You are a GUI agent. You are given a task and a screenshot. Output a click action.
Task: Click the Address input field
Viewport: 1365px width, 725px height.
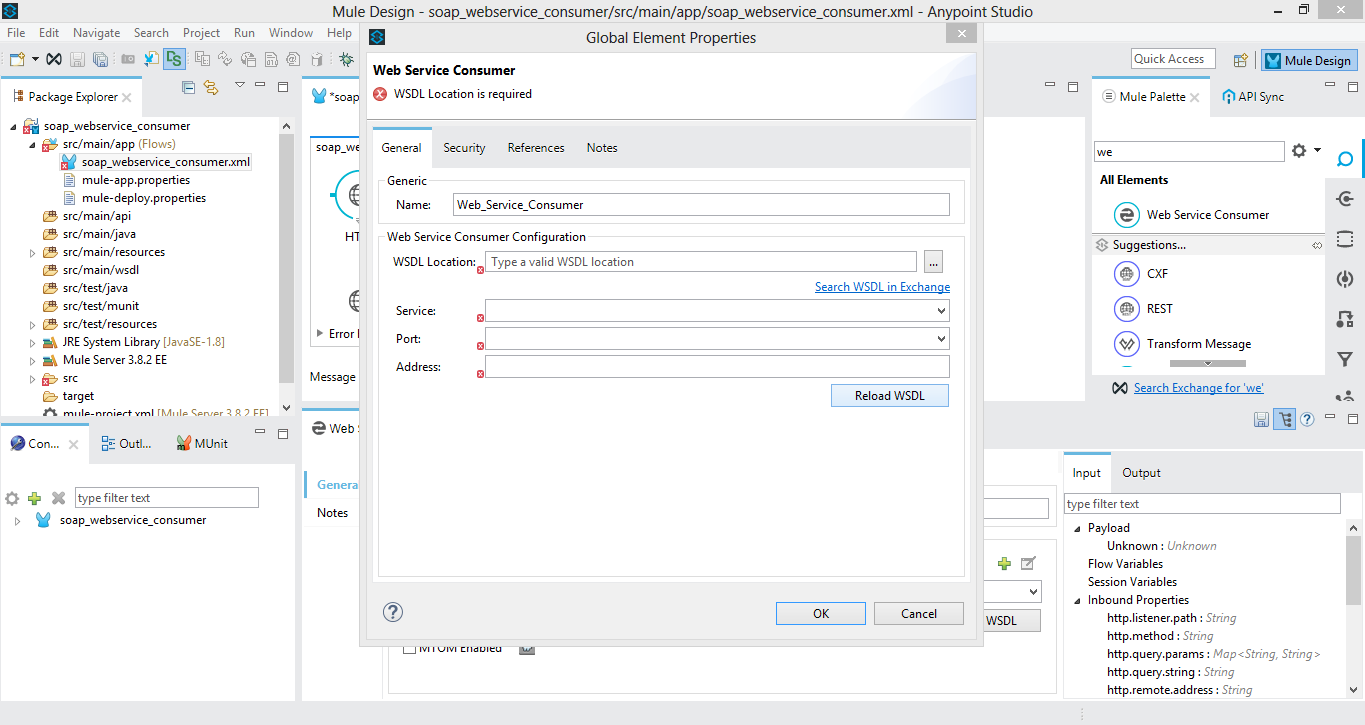click(x=717, y=367)
